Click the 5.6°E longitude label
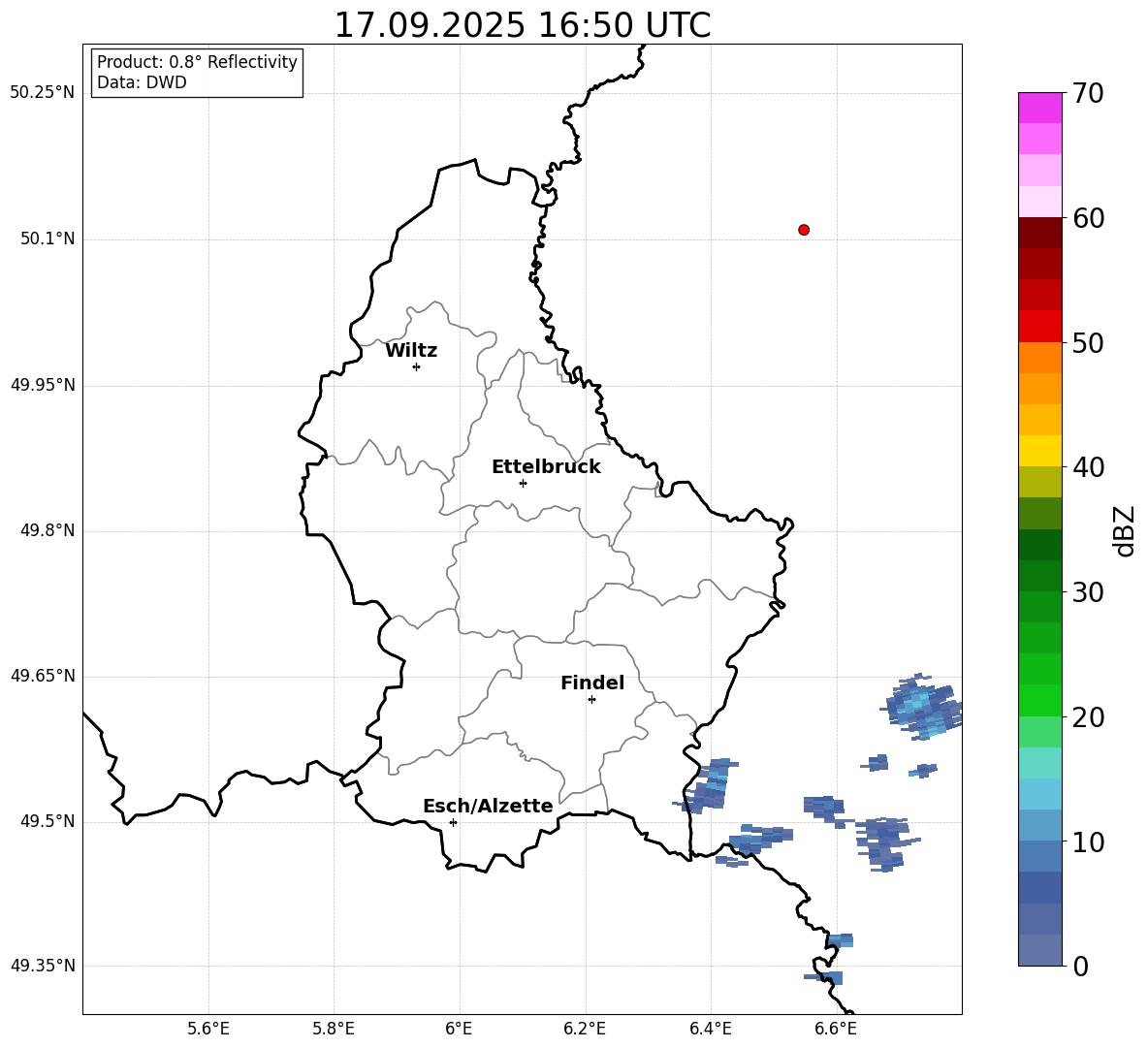 tap(208, 1029)
